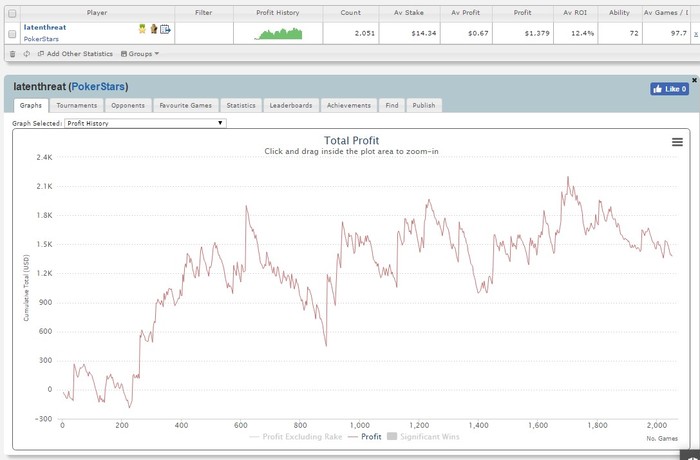Toggle the Profit Excluding Rake legend series
Viewport: 700px width, 460px height.
[x=296, y=437]
